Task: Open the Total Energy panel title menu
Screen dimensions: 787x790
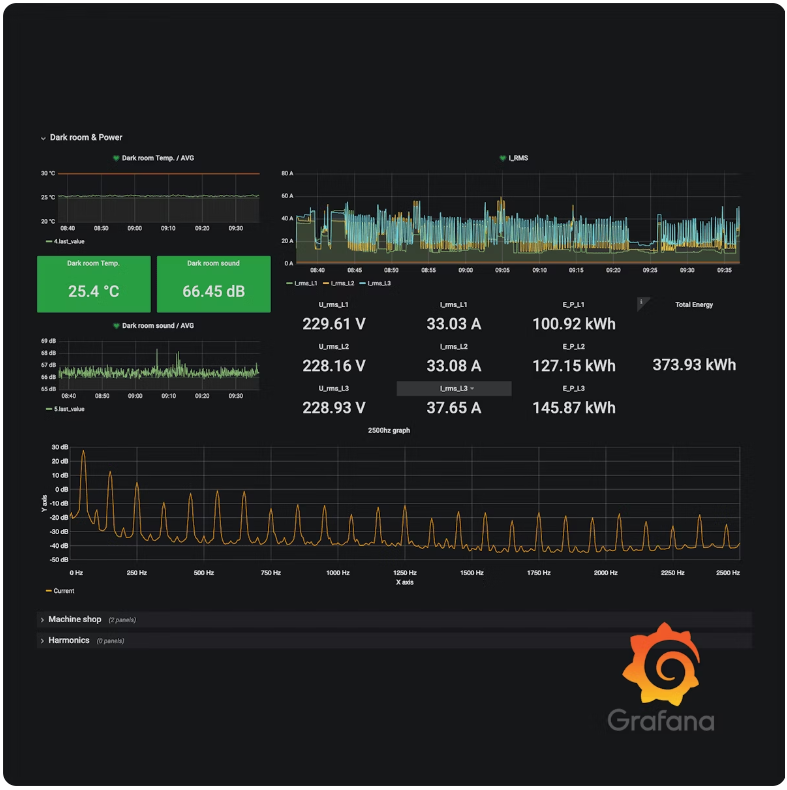Action: point(694,305)
